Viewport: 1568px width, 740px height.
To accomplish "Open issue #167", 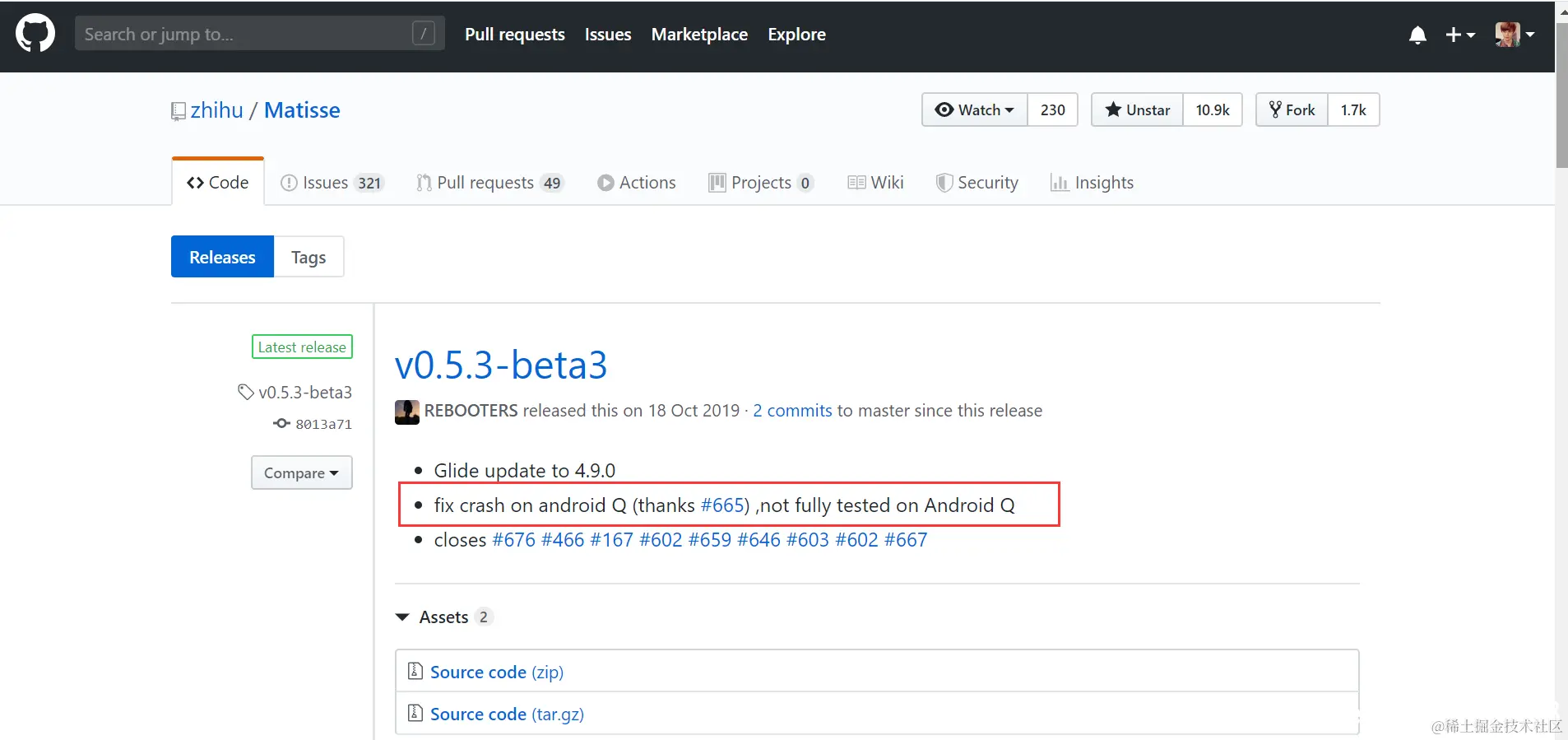I will coord(611,540).
